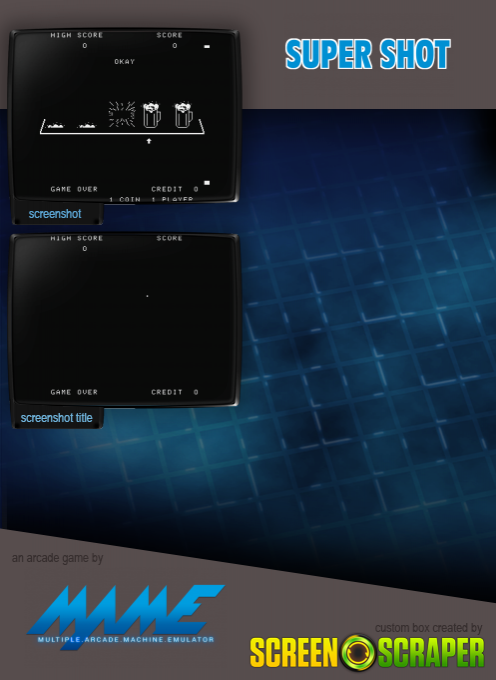The width and height of the screenshot is (496, 680).
Task: Open the lower title screenshot thumbnail
Action: (x=124, y=320)
